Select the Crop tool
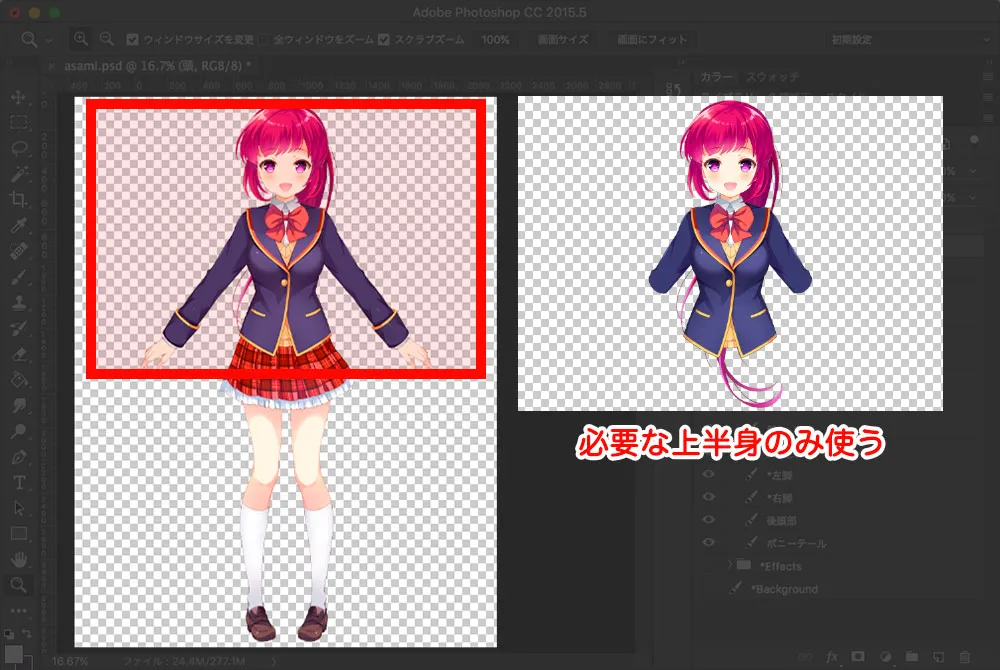 (x=18, y=200)
